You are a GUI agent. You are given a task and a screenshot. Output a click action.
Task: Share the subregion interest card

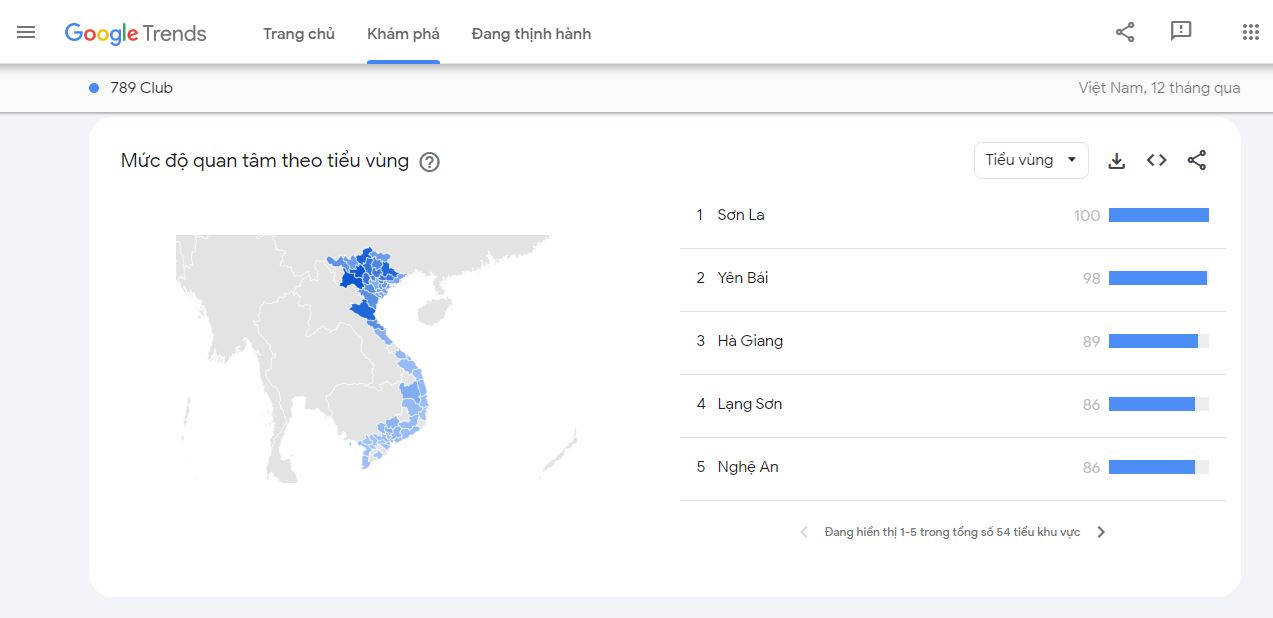coord(1197,160)
